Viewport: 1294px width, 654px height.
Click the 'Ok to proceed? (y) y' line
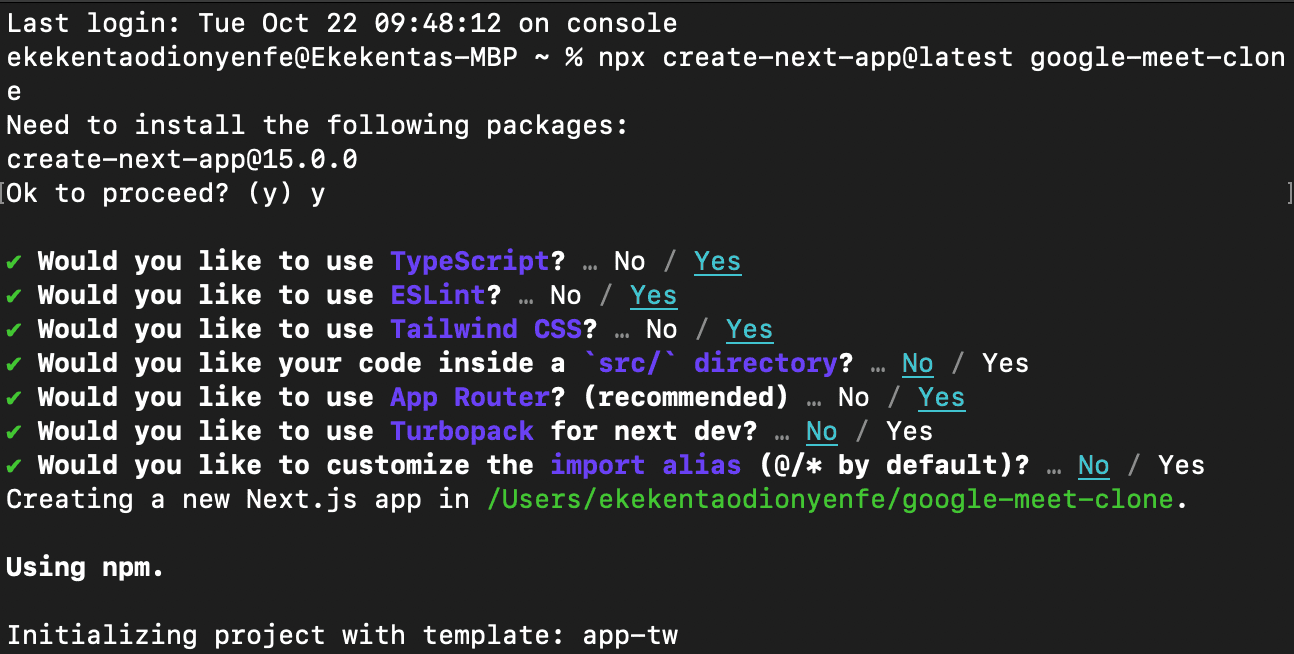166,193
